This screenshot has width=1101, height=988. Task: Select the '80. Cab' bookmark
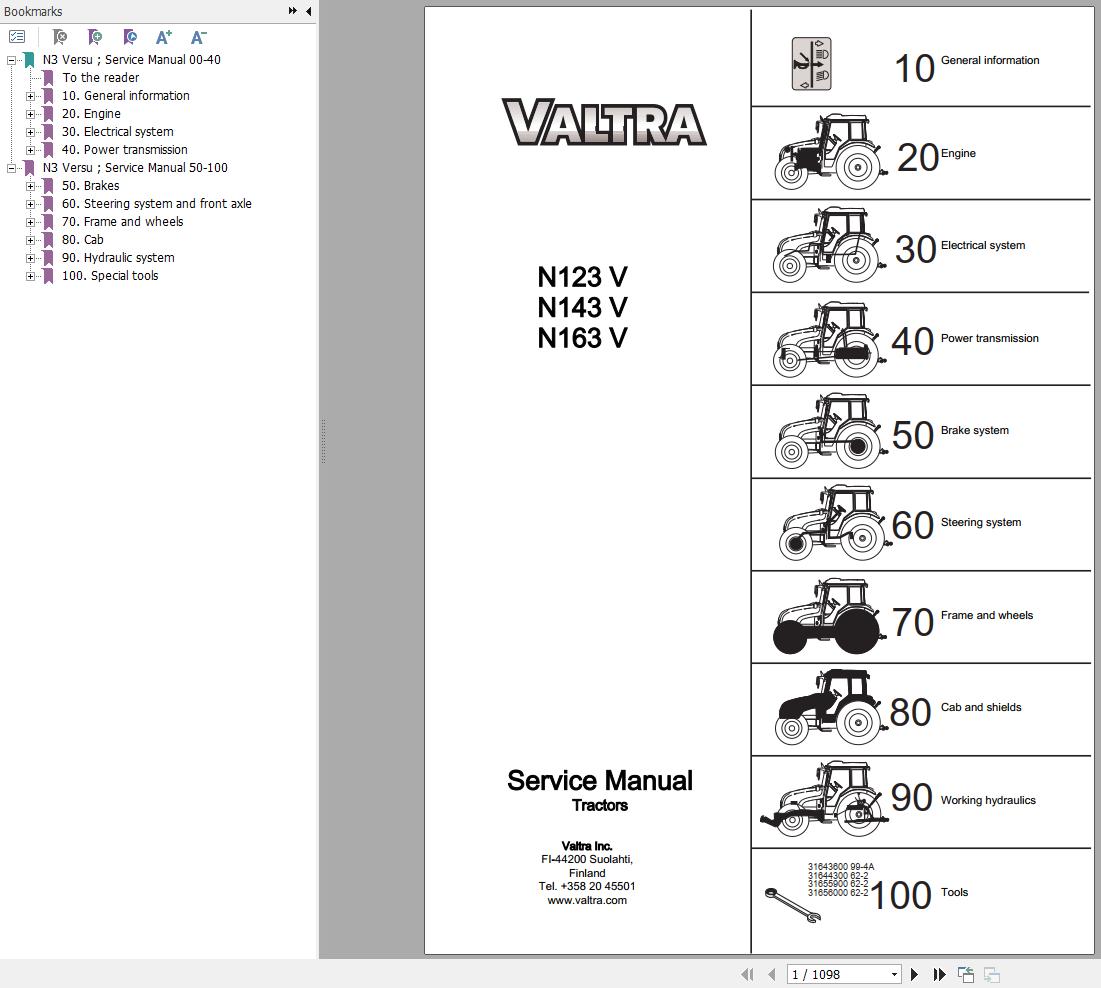[82, 239]
